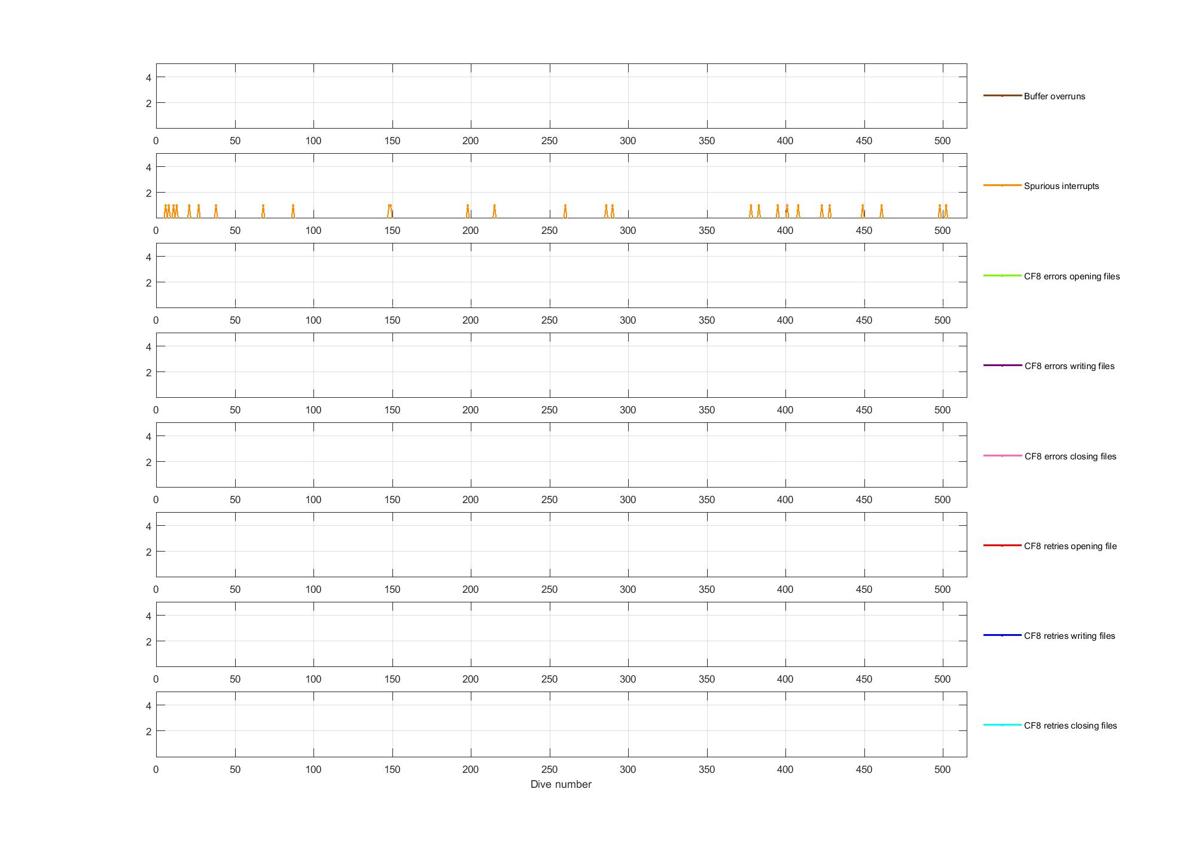This screenshot has height=851, width=1200.
Task: Click the orange spike near dive 260
Action: [565, 211]
